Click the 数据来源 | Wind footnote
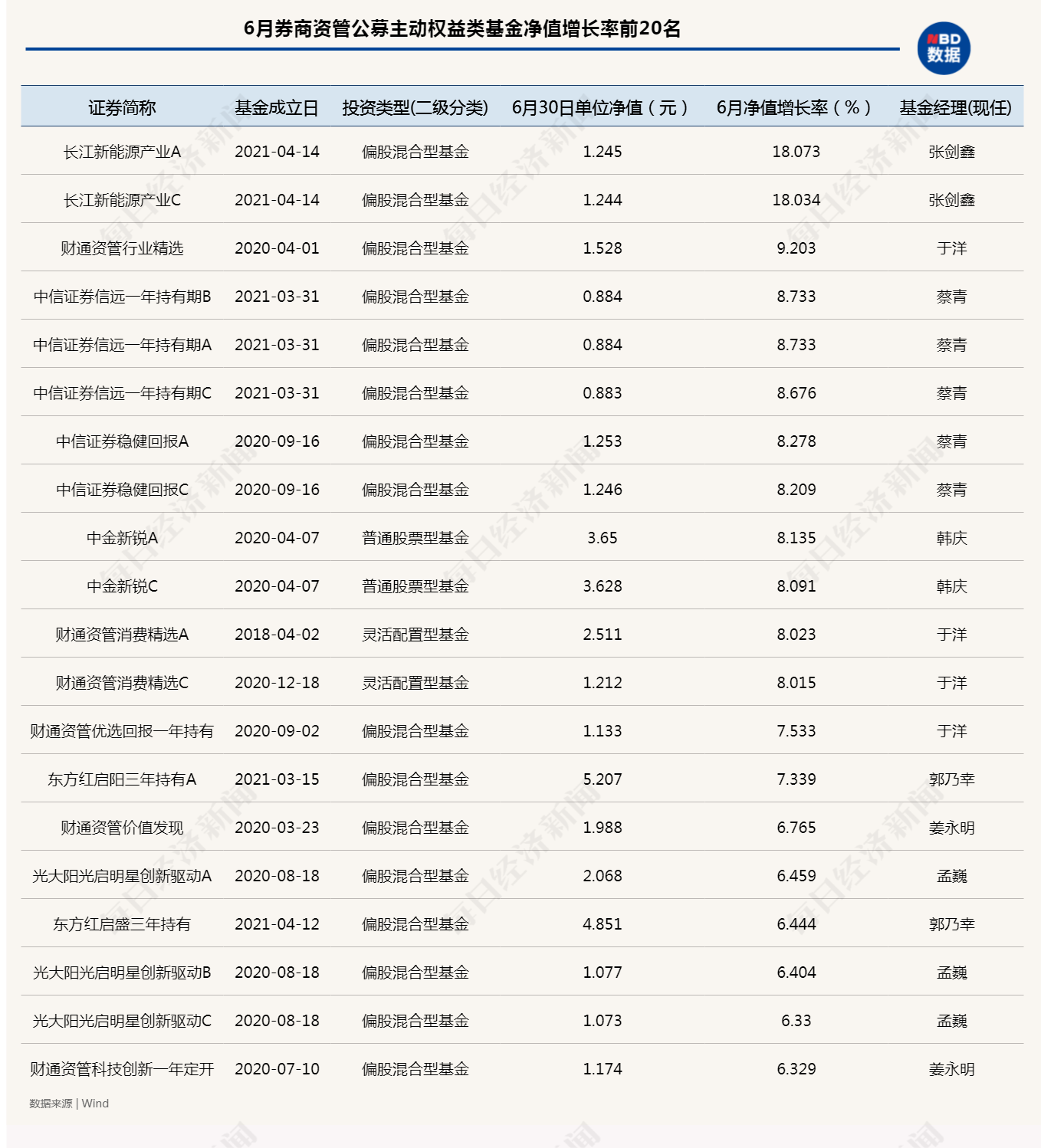1041x1148 pixels. pyautogui.click(x=69, y=1104)
